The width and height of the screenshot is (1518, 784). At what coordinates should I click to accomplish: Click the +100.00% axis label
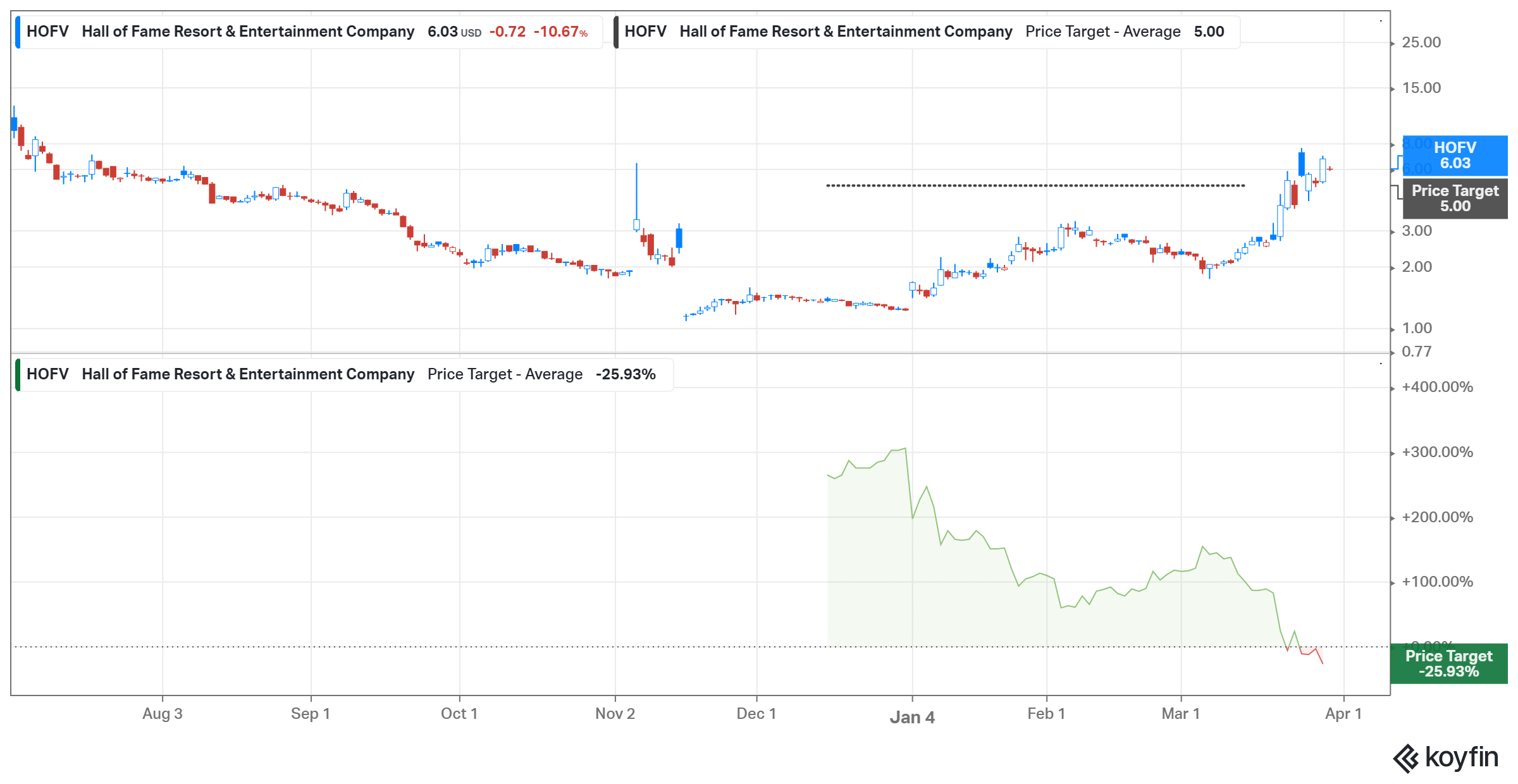point(1438,582)
